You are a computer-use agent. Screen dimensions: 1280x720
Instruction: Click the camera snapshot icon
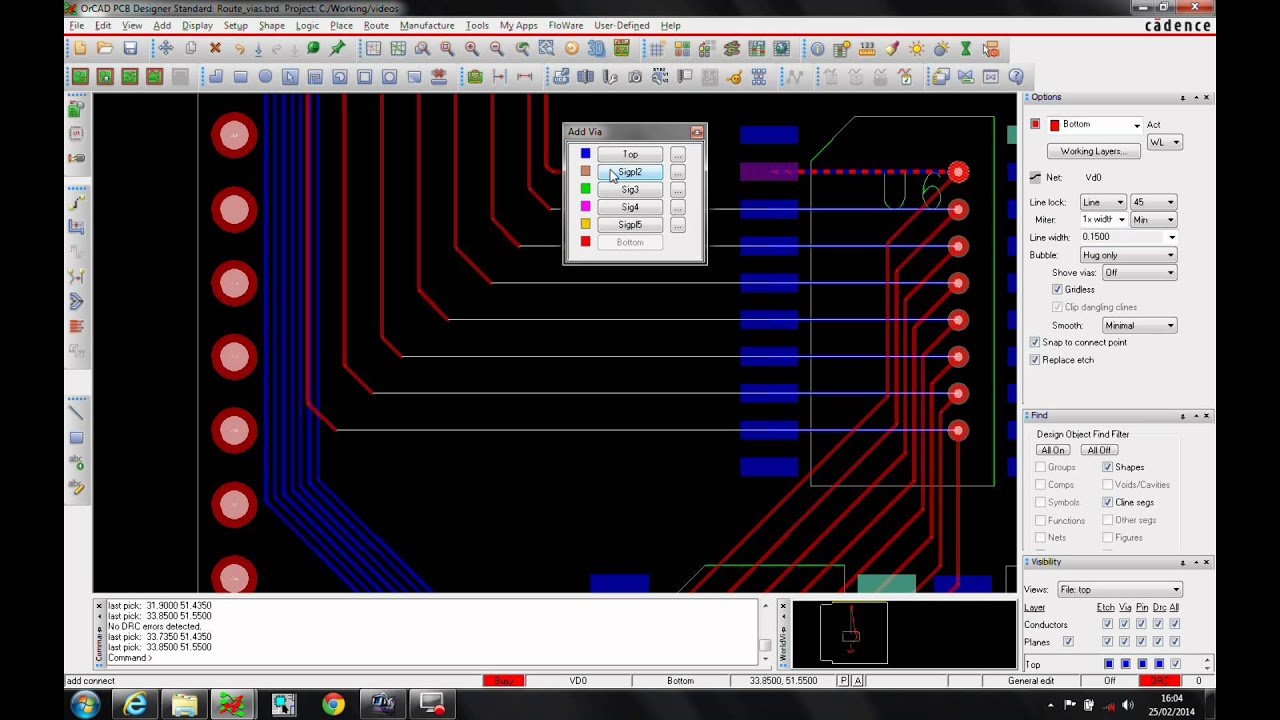[x=635, y=77]
